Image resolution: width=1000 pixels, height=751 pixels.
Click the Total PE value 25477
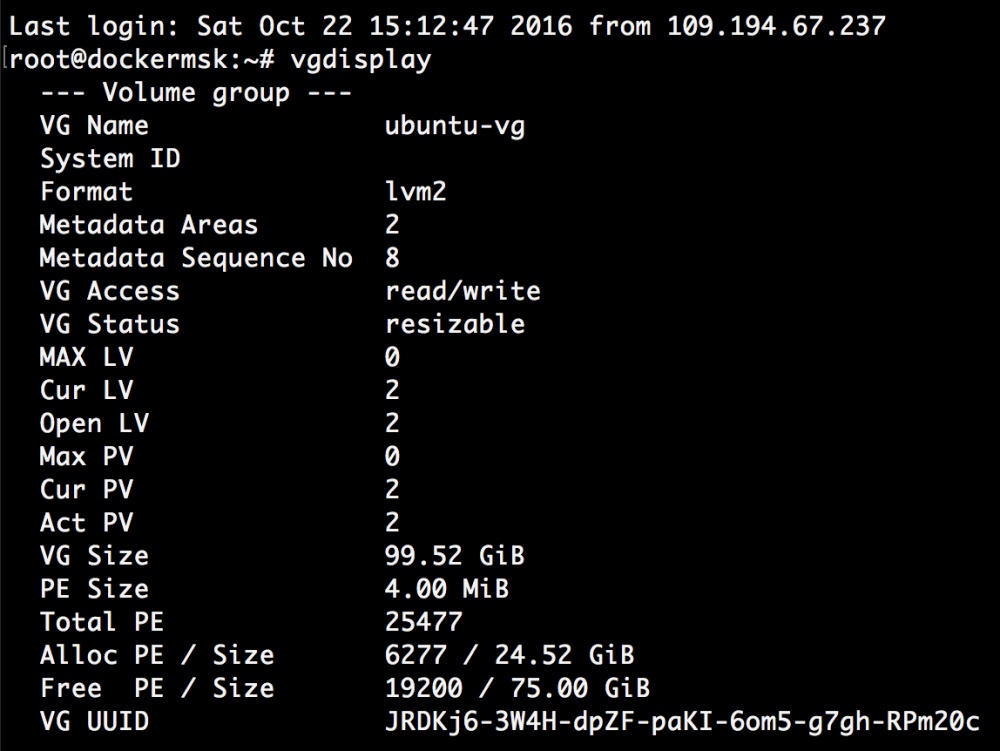click(423, 621)
